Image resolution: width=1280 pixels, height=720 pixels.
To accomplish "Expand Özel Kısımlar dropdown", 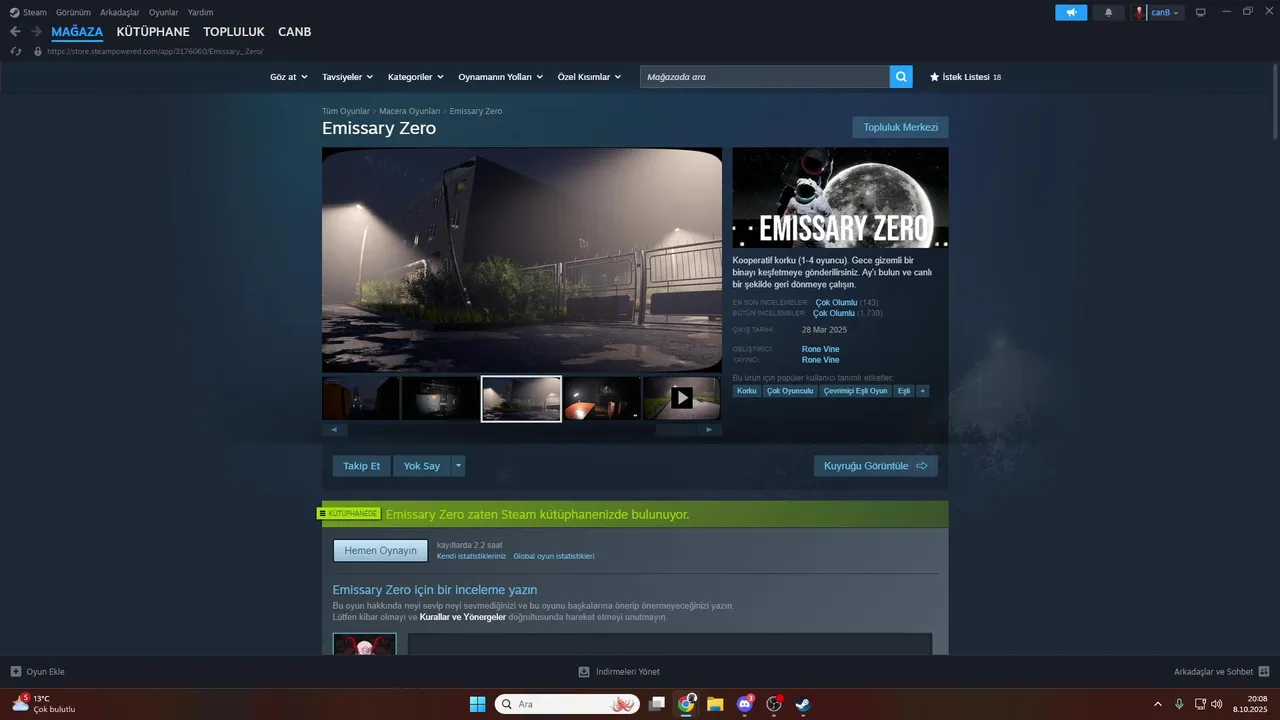I will click(x=589, y=77).
